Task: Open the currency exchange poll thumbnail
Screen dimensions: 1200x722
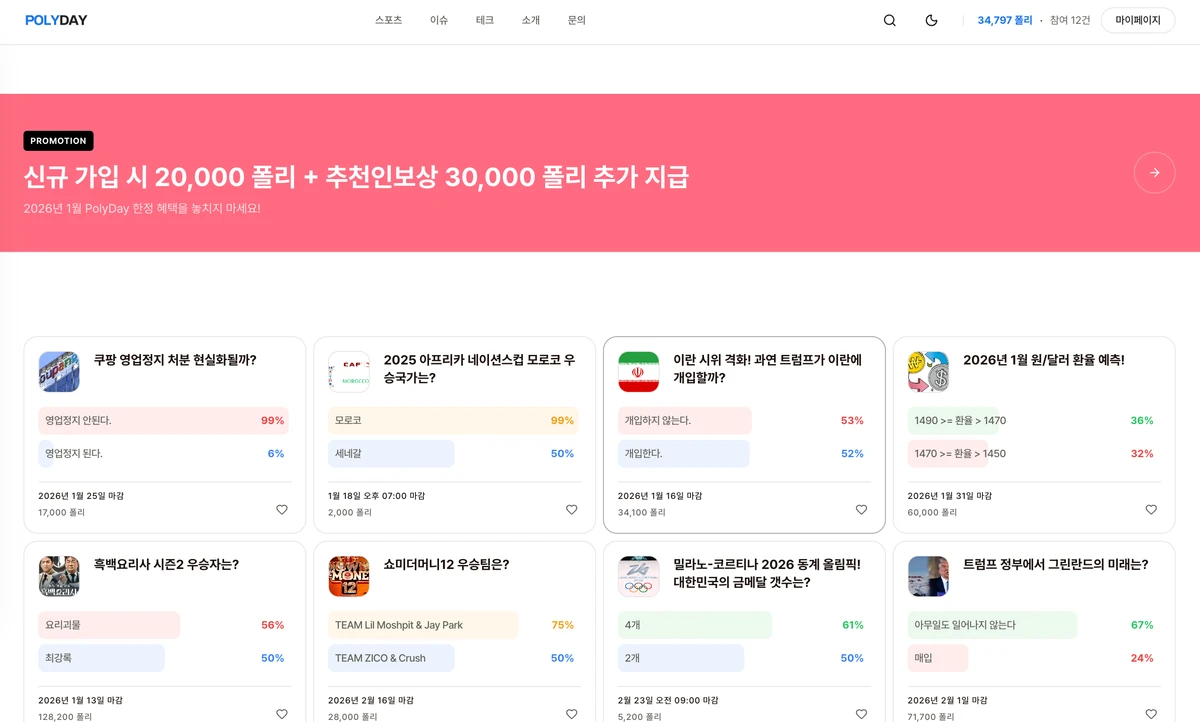Action: [928, 372]
